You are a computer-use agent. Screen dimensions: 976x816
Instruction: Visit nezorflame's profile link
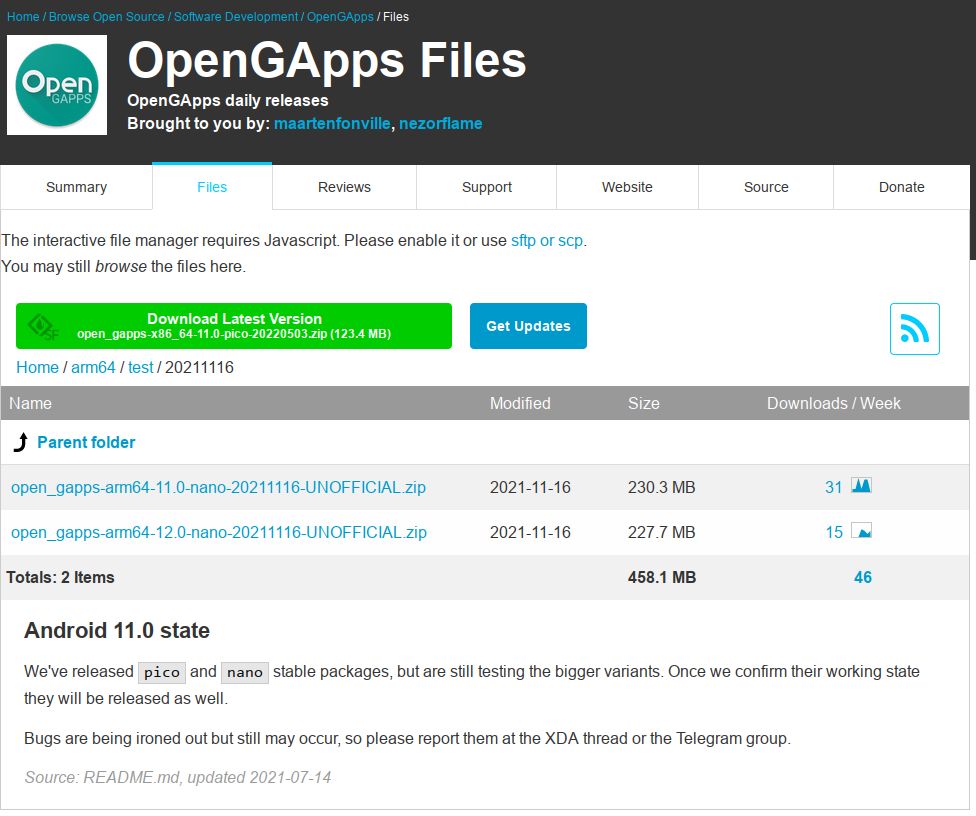click(x=441, y=123)
